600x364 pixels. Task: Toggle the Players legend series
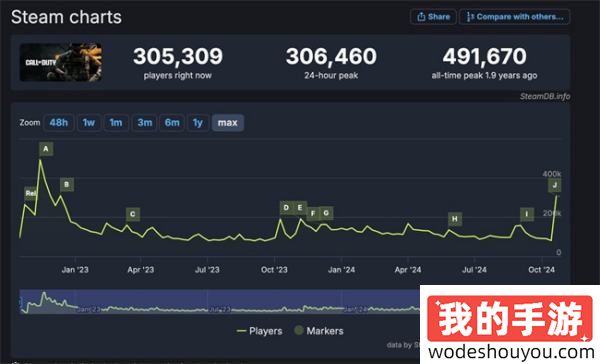click(259, 331)
